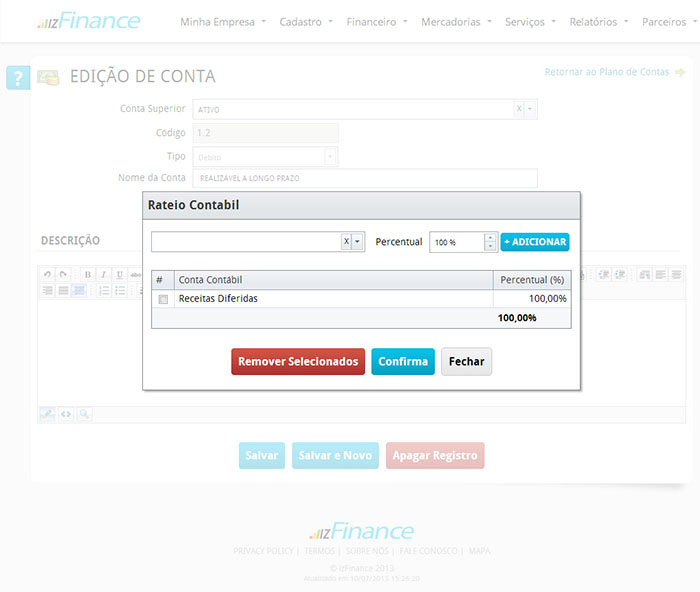Screen dimensions: 700x592
Task: Open Fale Conosco footer link
Action: (428, 551)
